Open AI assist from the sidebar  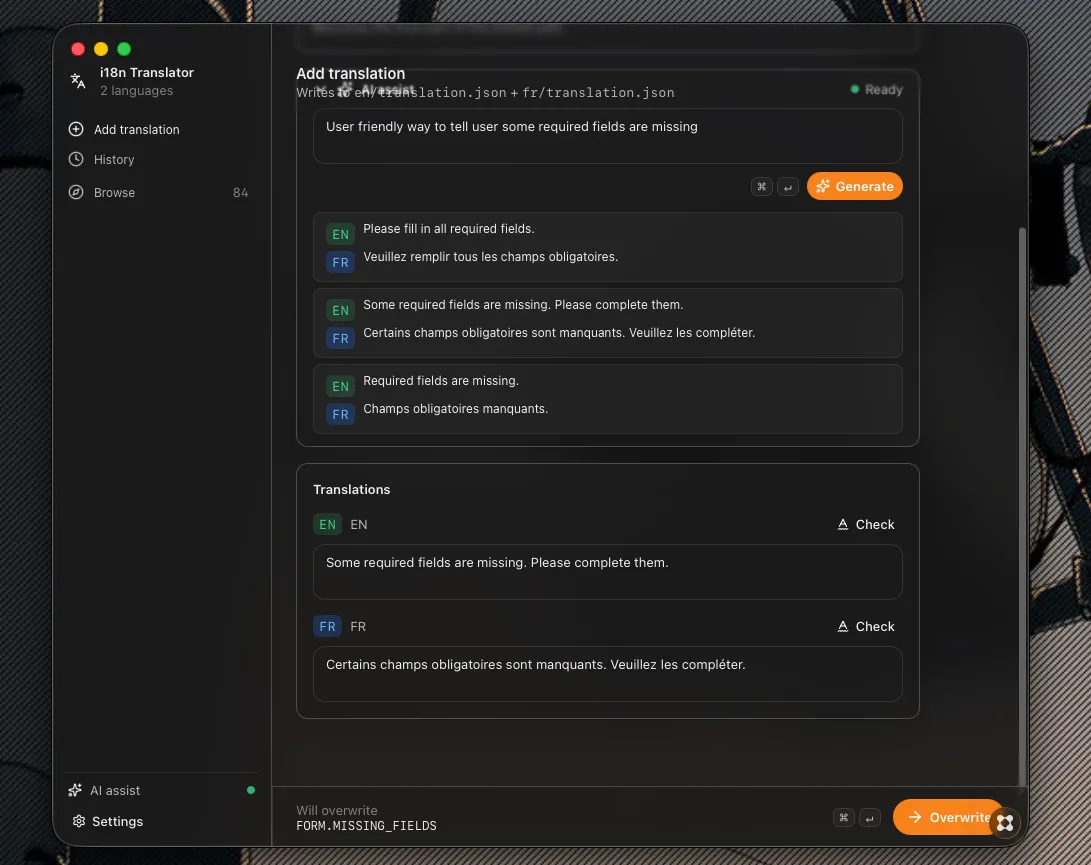161,791
